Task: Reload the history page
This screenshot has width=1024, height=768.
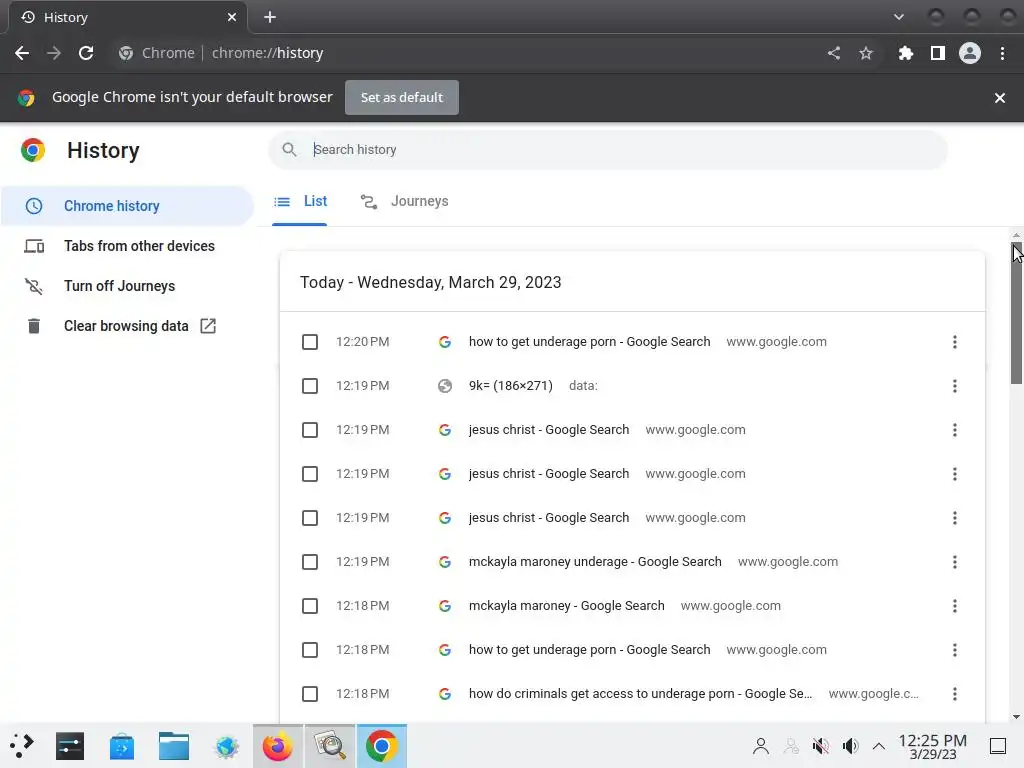Action: (x=86, y=53)
